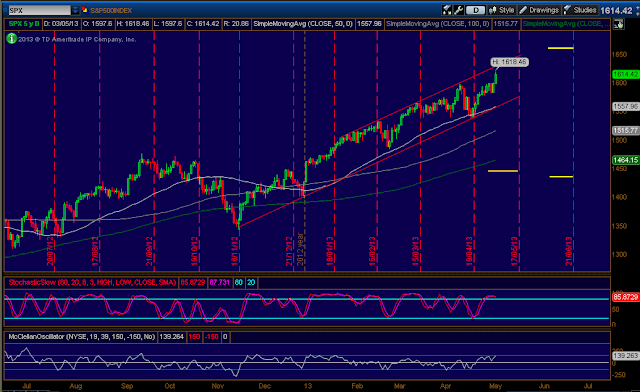The width and height of the screenshot is (640, 392).
Task: Click the 21/09/12 vertical date marker
Action: [149, 251]
